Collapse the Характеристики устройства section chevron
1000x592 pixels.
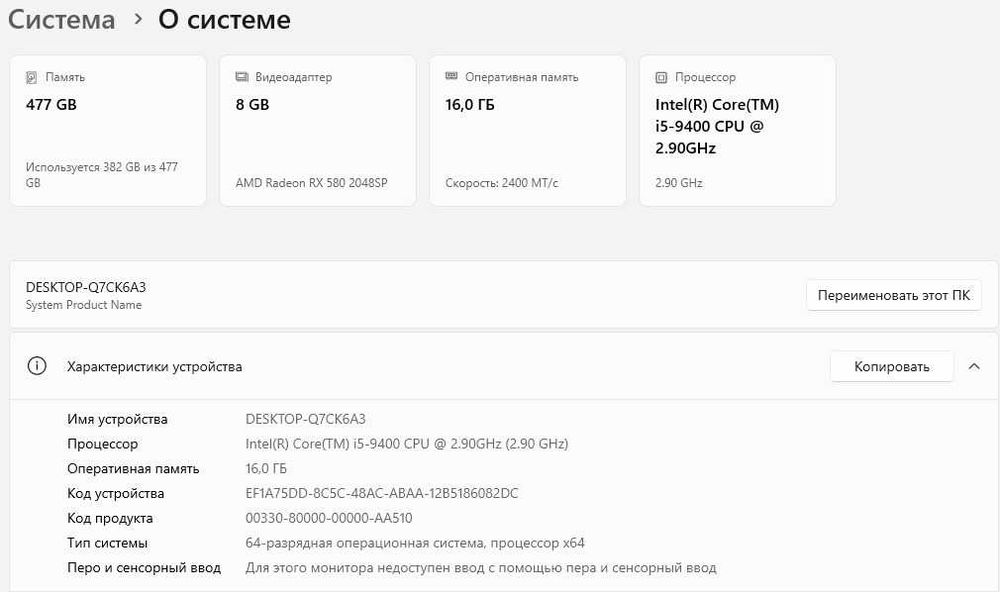pos(974,367)
